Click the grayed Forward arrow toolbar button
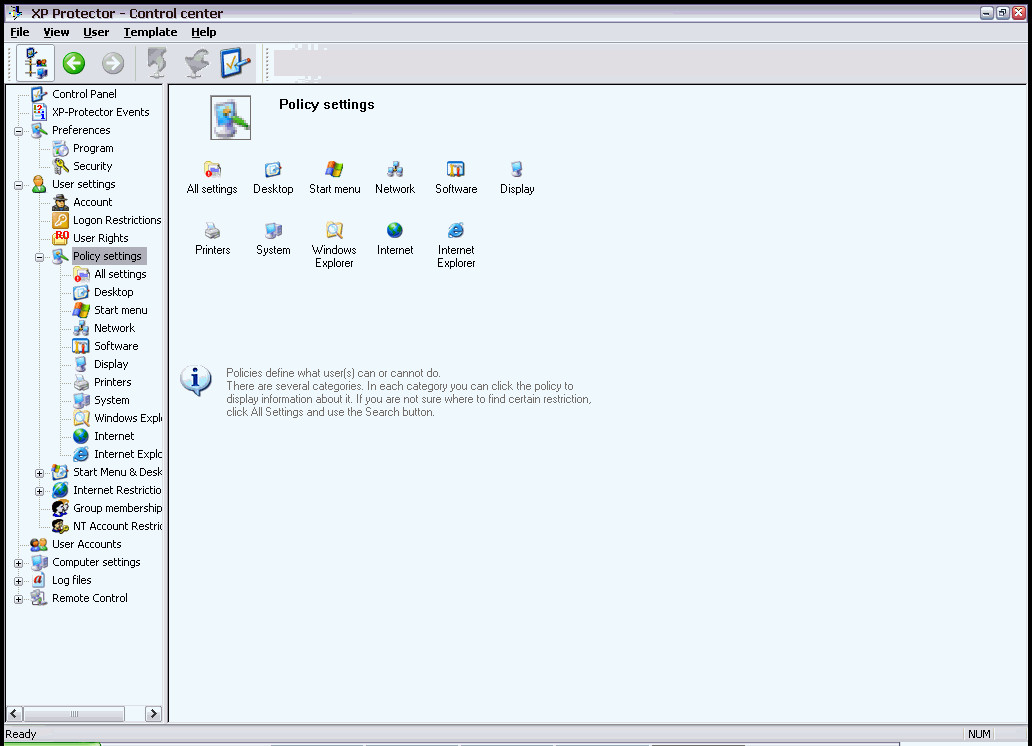The height and width of the screenshot is (746, 1032). click(113, 63)
